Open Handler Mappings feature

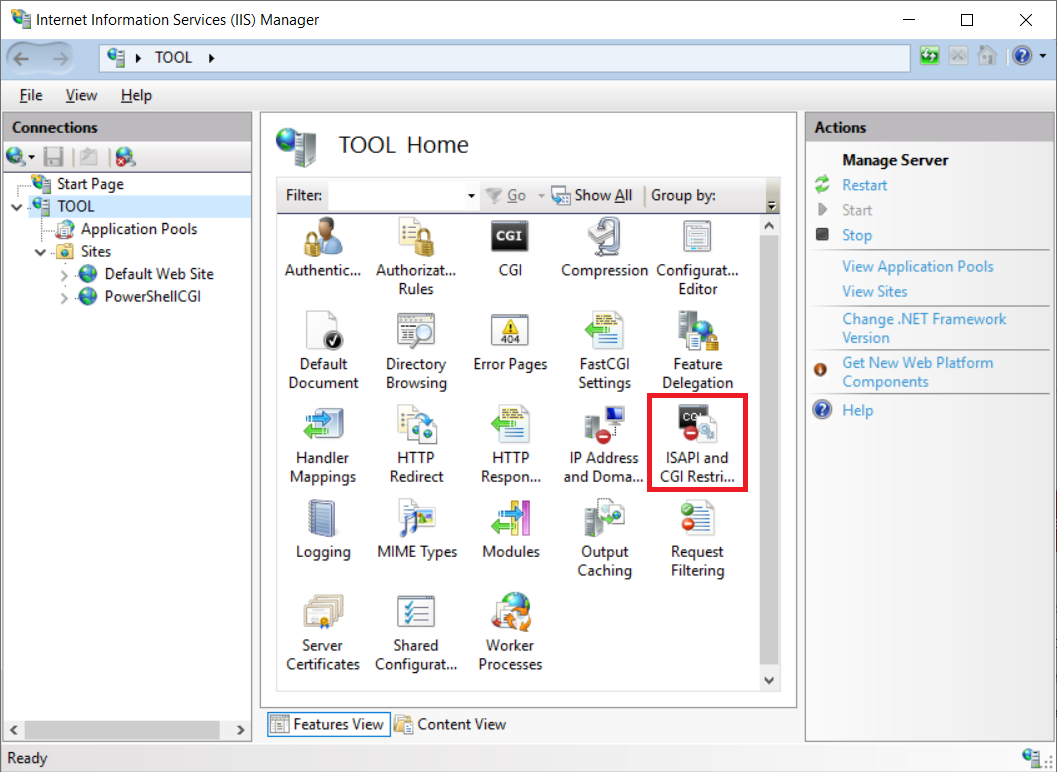click(323, 444)
